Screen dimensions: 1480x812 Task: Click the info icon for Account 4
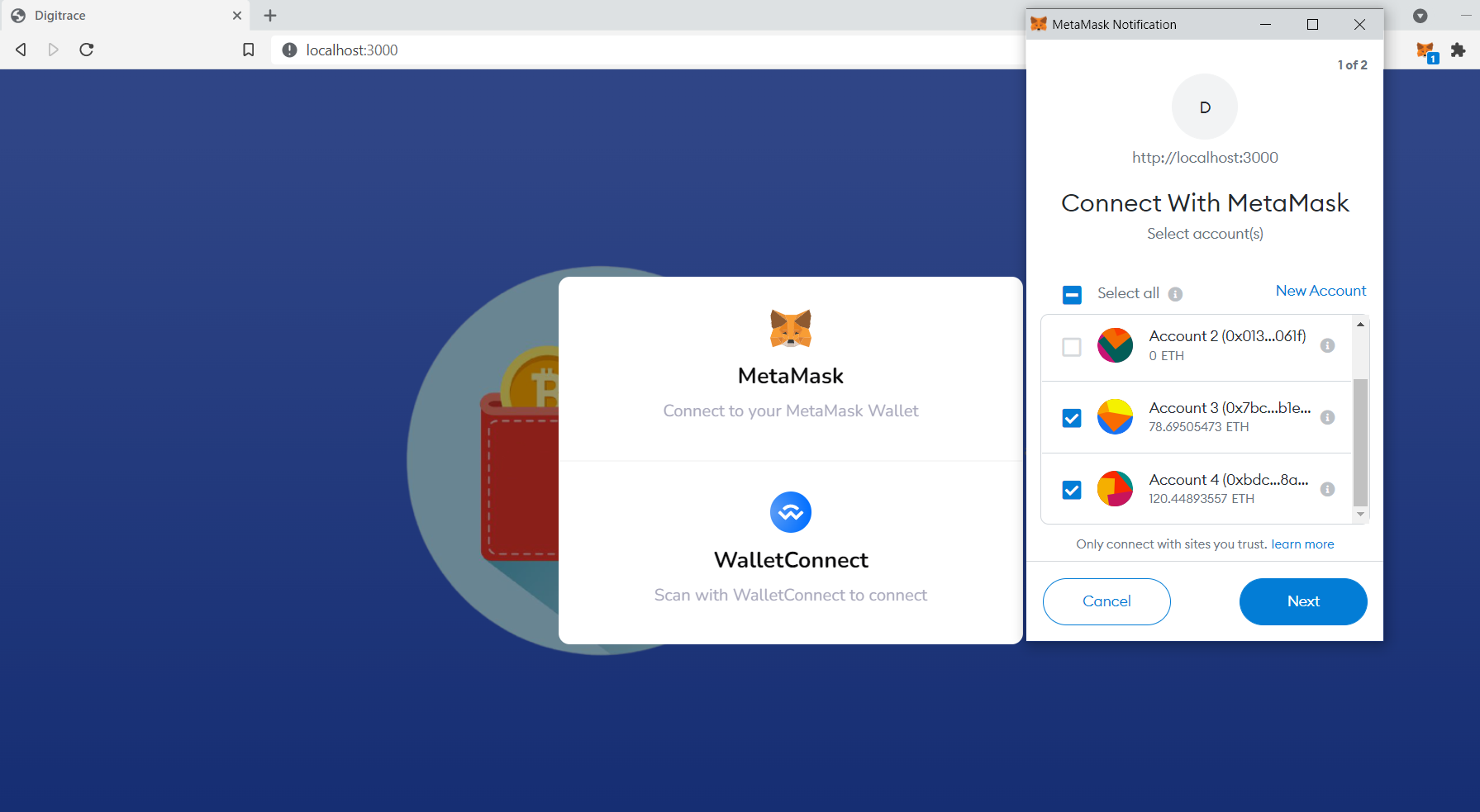(x=1327, y=490)
